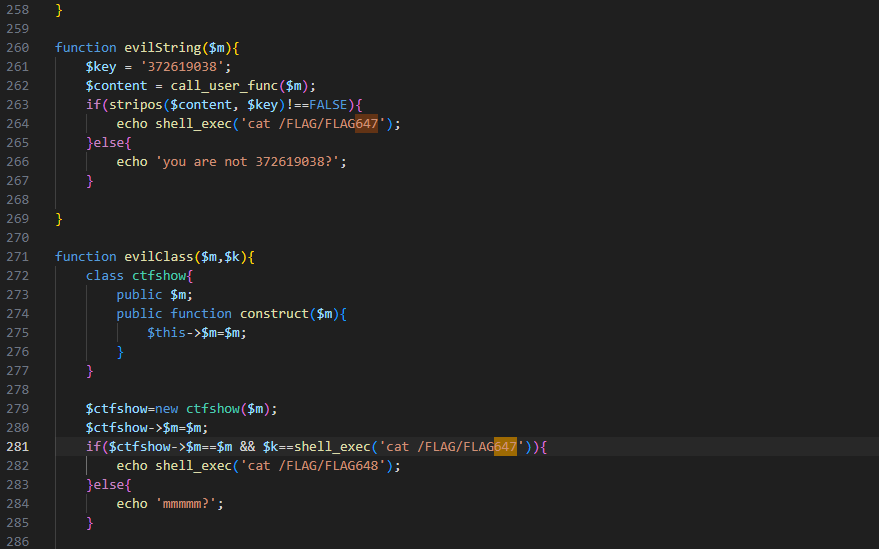Click line number 281 in the gutter
Screen dimensions: 879x549
(17, 447)
